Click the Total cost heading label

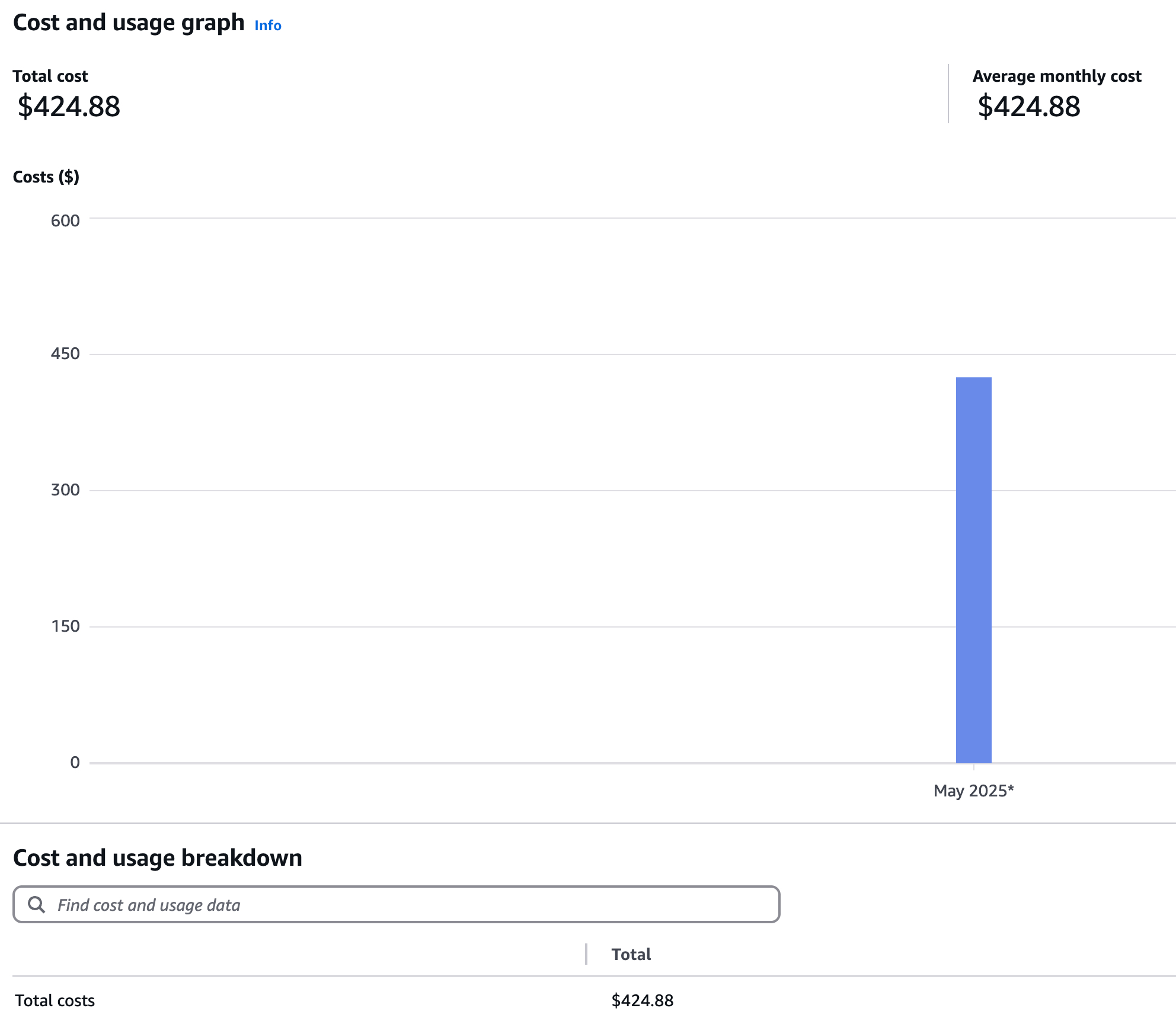pos(50,76)
